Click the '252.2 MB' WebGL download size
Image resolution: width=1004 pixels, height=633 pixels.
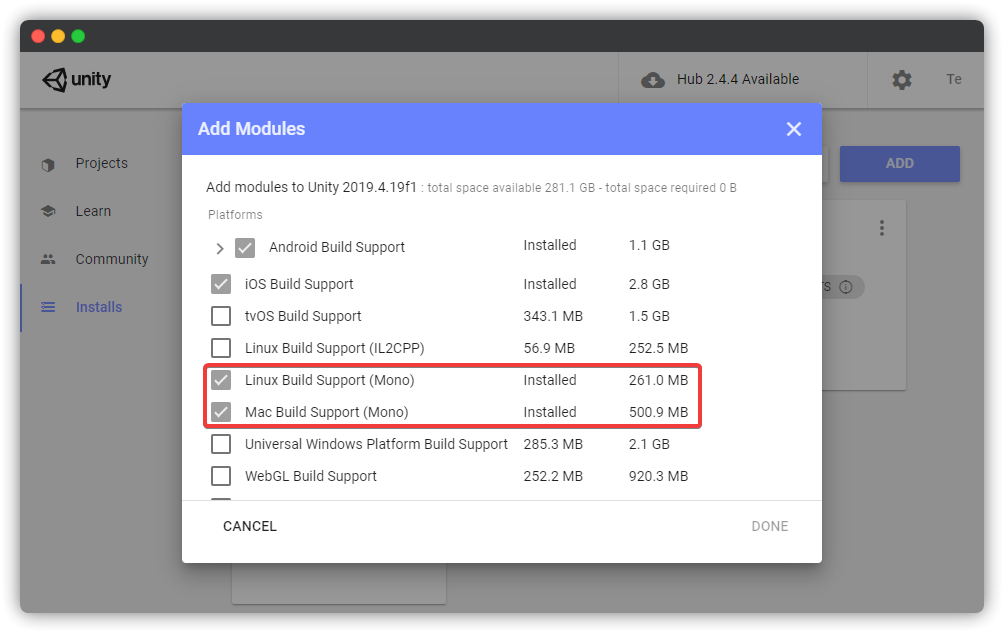click(x=553, y=476)
